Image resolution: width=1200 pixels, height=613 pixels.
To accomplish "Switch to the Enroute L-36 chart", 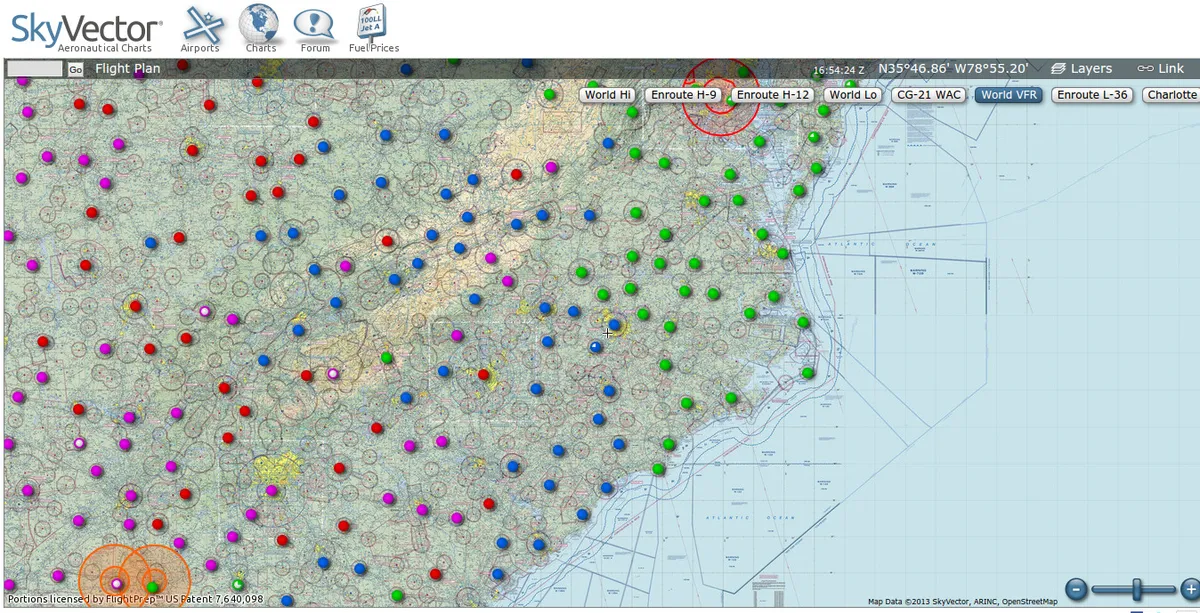I will 1093,95.
